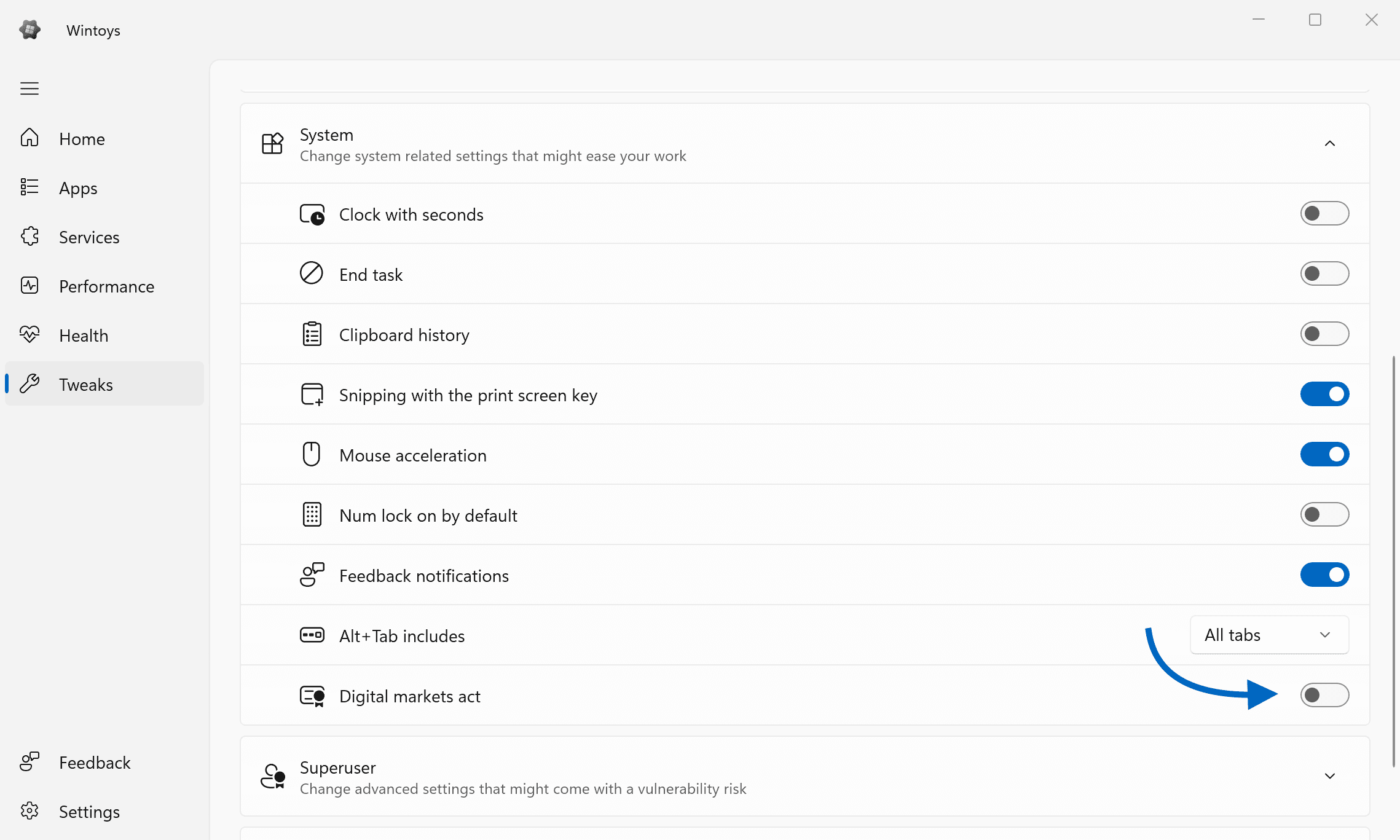Click the Wintoys title text
Viewport: 1400px width, 840px height.
[x=93, y=30]
